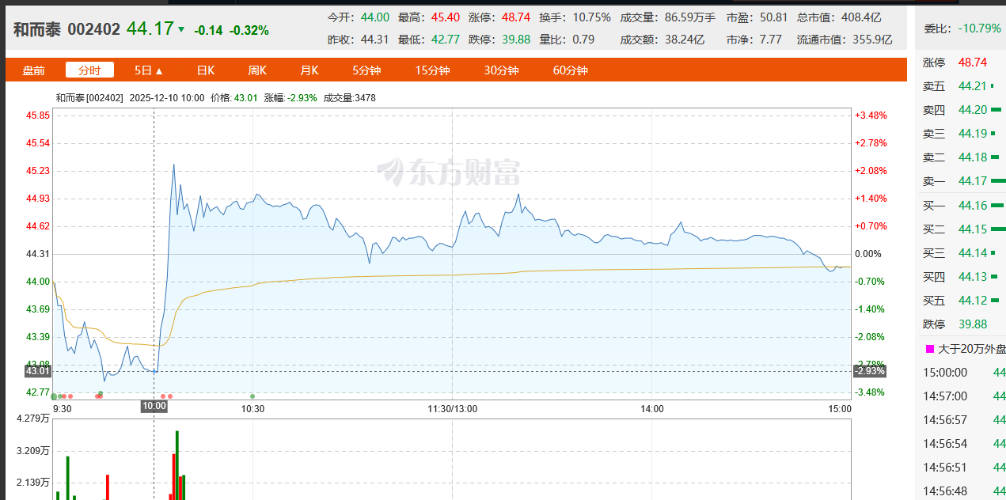Click the 买四 price 44.13
The height and width of the screenshot is (500, 1006).
(x=973, y=276)
